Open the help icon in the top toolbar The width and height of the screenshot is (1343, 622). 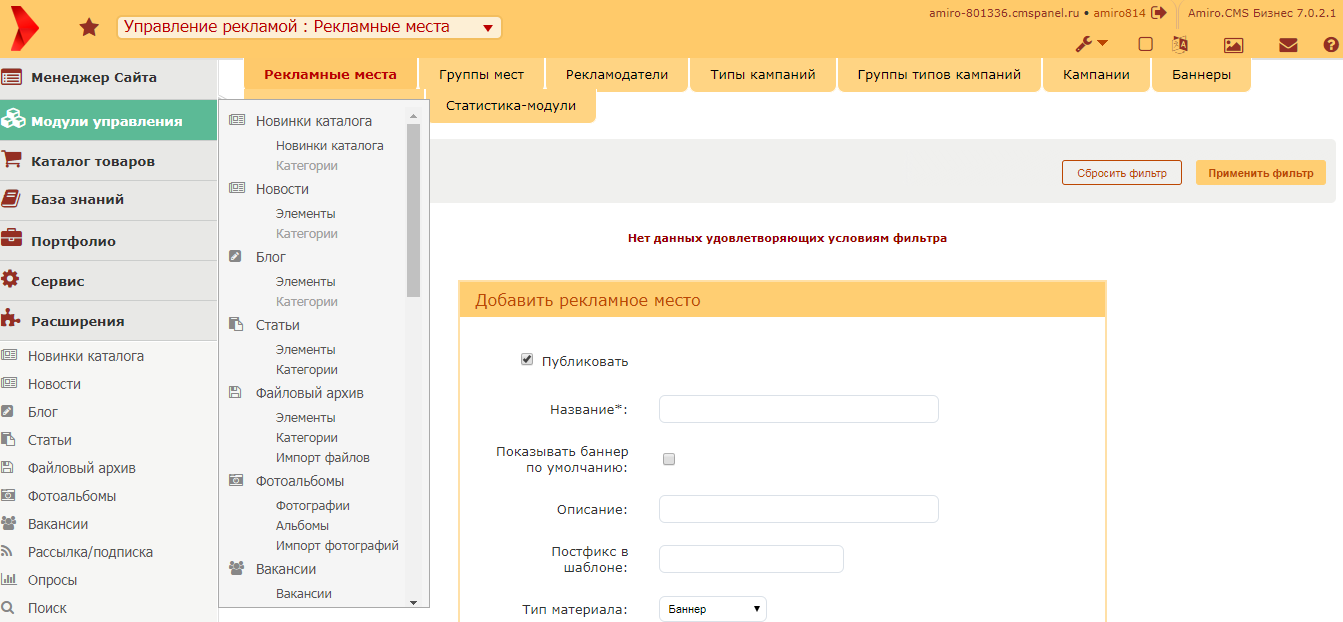(1329, 45)
